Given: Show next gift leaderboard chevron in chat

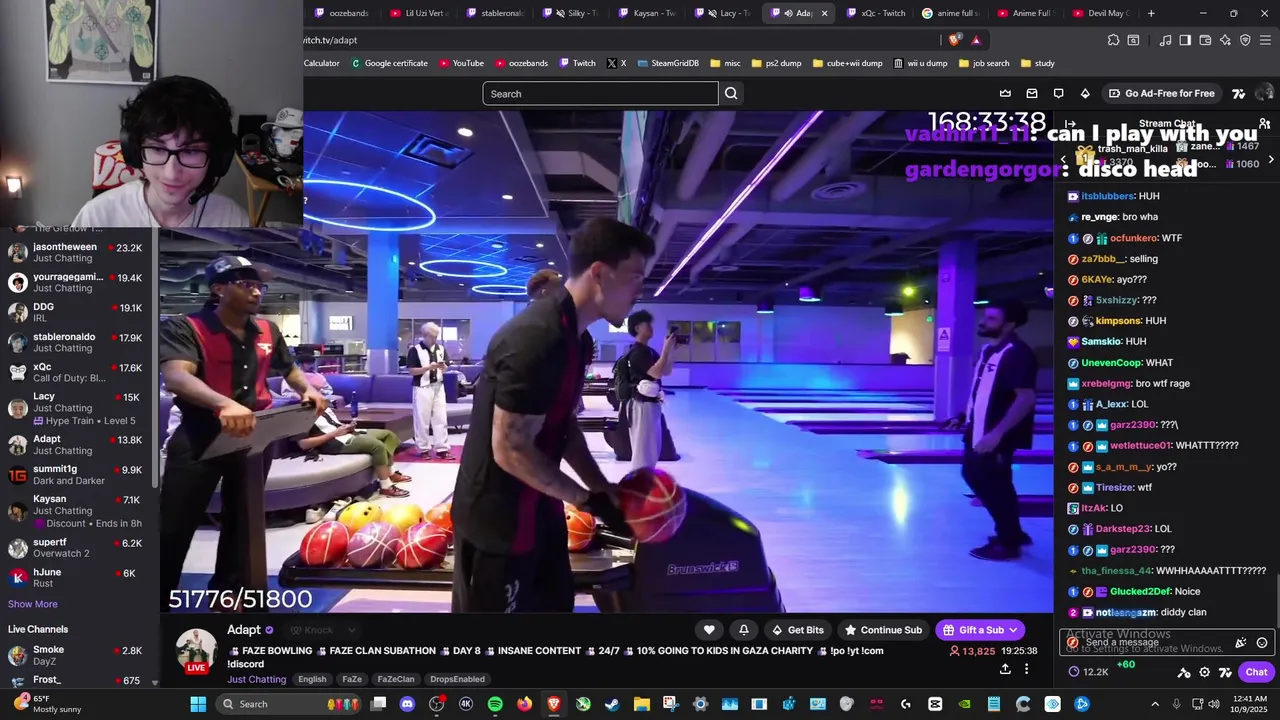Looking at the screenshot, I should (1271, 160).
